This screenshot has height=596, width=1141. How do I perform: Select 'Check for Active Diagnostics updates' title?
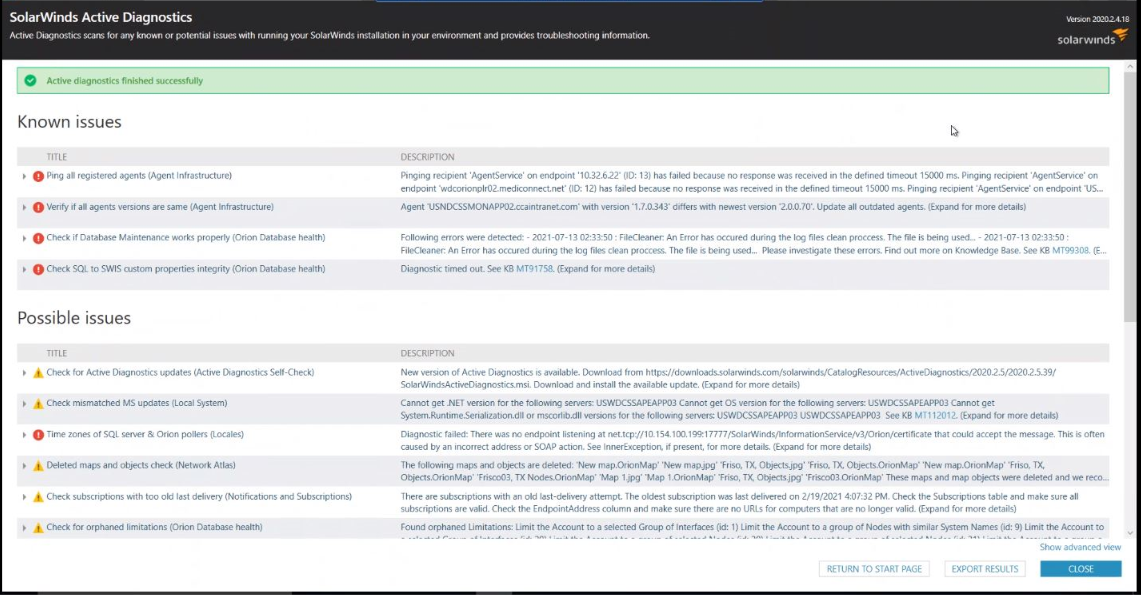click(x=180, y=372)
